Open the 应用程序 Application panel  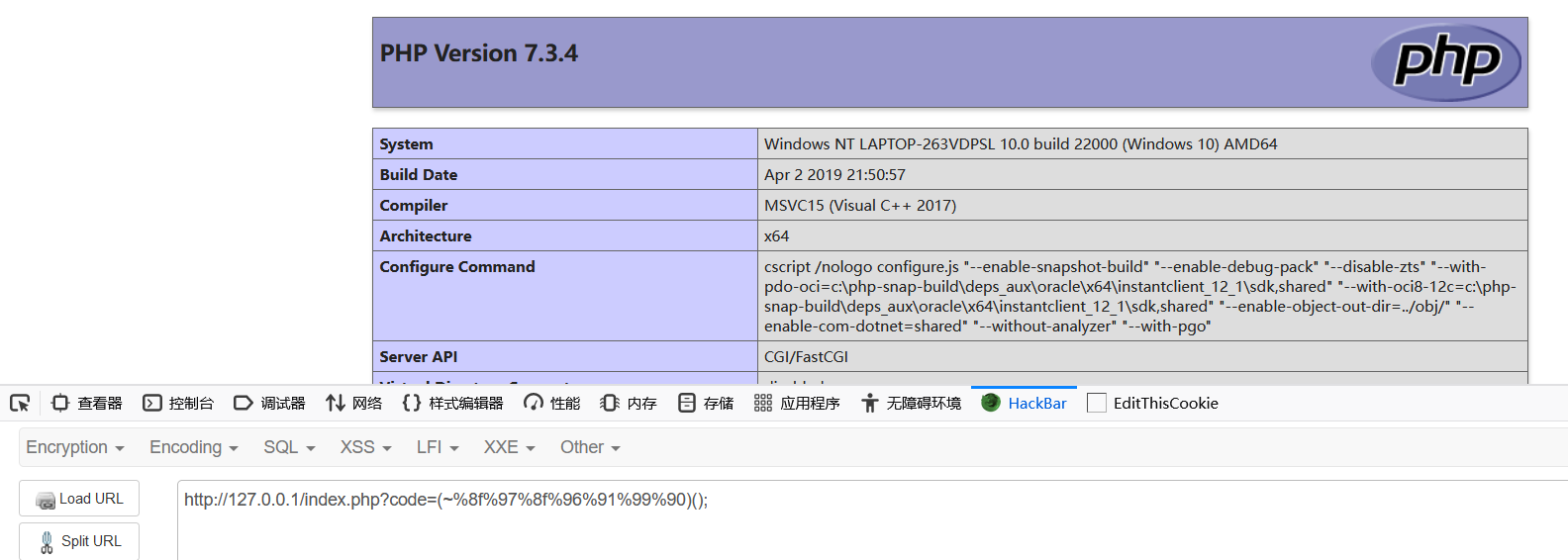pos(797,403)
